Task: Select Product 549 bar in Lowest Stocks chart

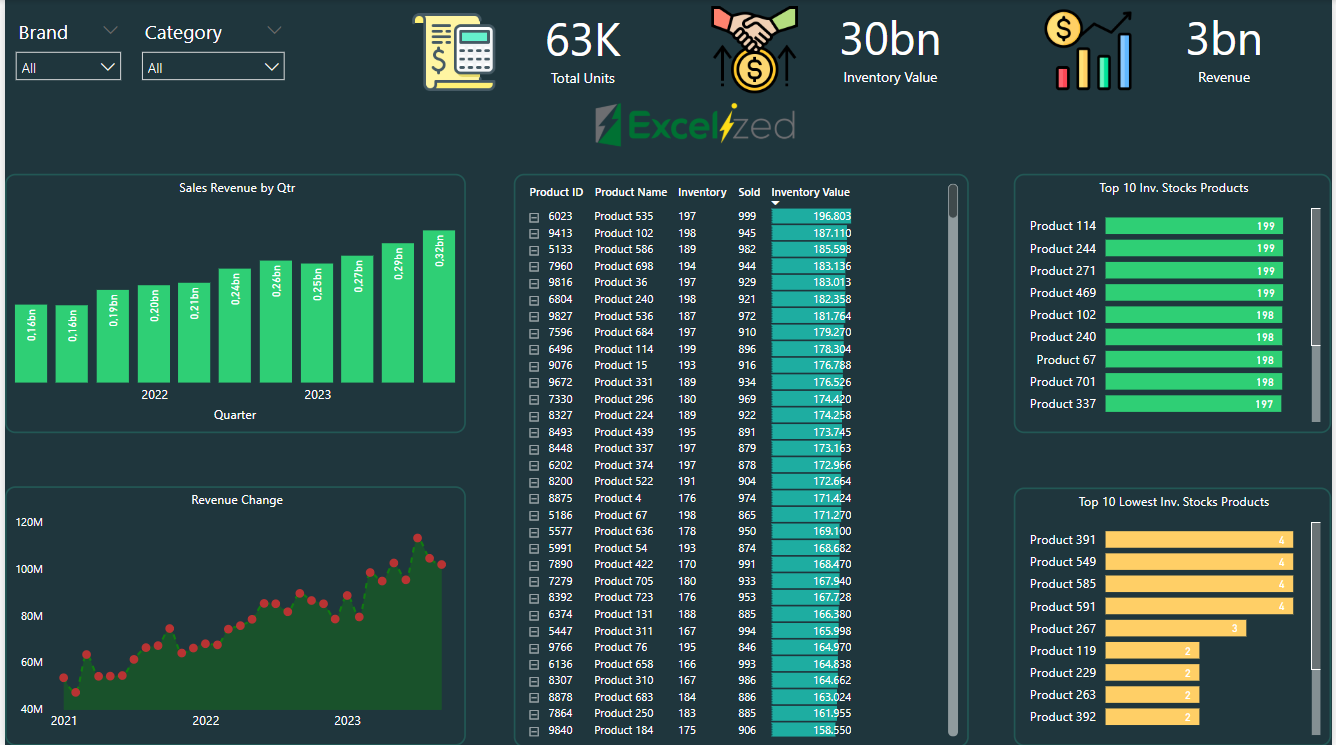Action: tap(1199, 561)
